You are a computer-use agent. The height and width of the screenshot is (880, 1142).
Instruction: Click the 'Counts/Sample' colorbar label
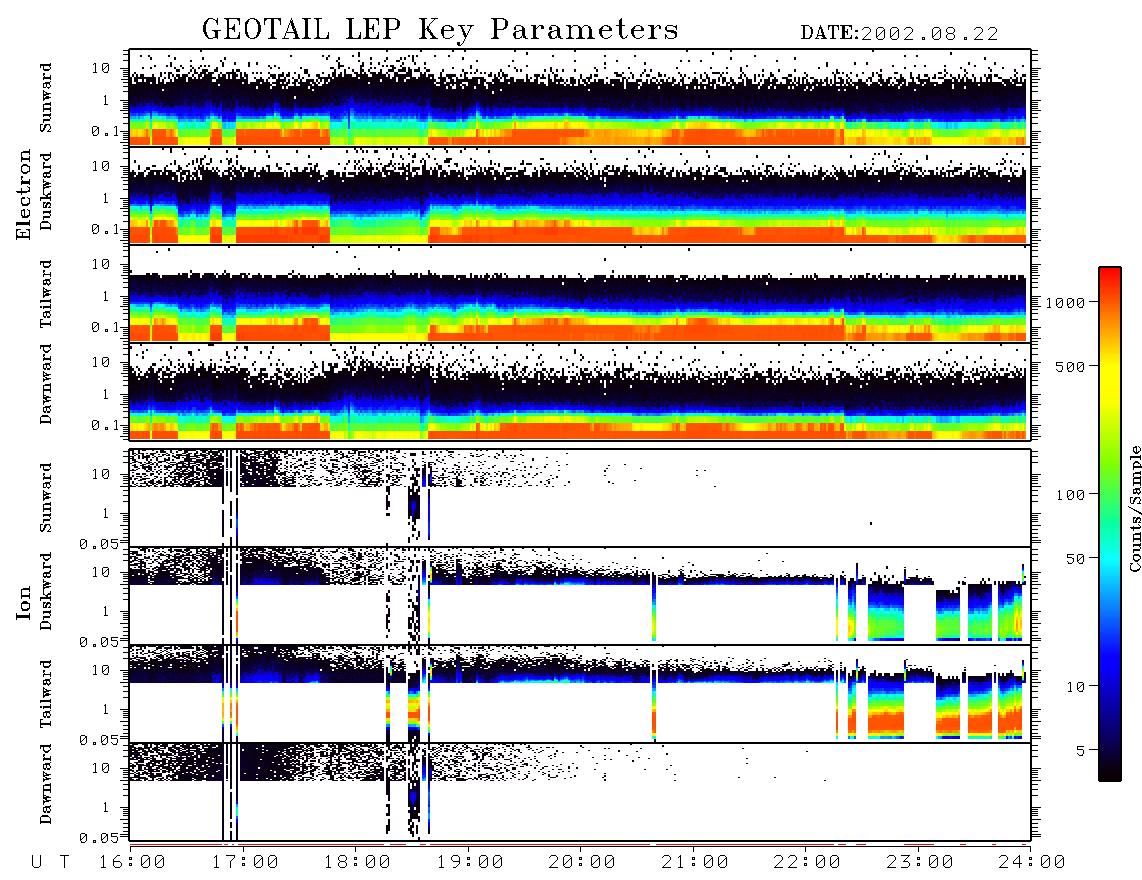pyautogui.click(x=1134, y=508)
